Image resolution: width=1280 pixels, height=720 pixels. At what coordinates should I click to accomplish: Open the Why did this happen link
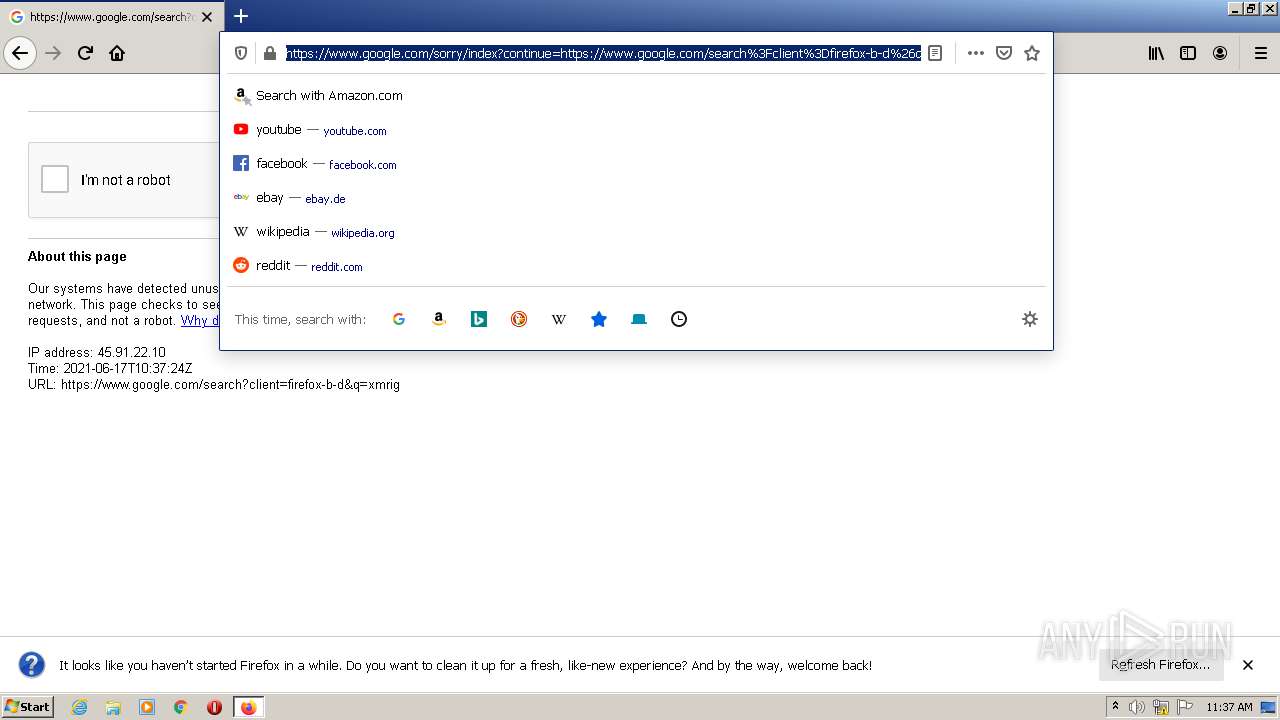pos(200,321)
